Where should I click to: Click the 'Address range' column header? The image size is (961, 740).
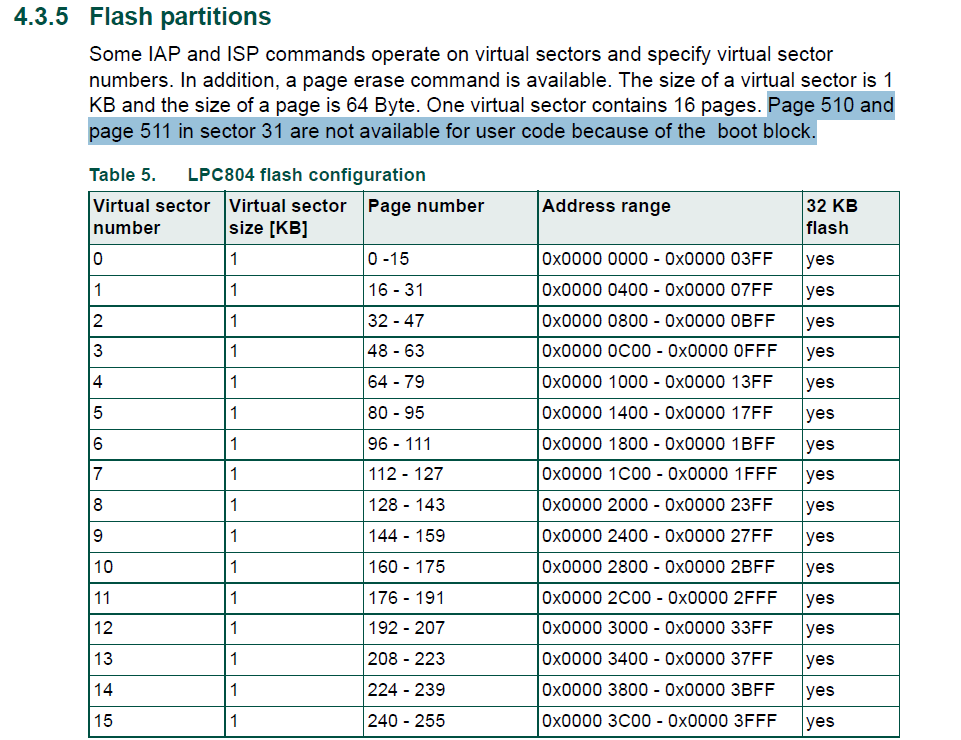click(x=670, y=217)
